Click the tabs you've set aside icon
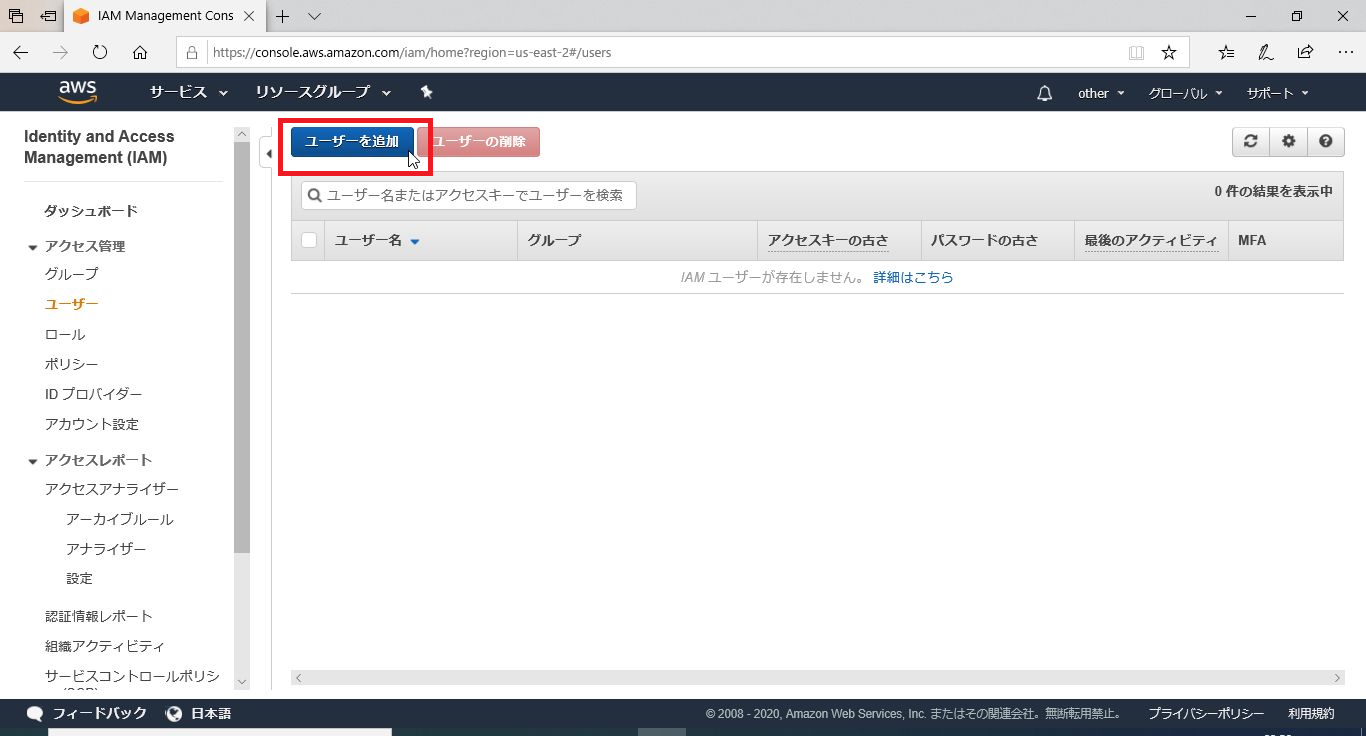 point(16,16)
